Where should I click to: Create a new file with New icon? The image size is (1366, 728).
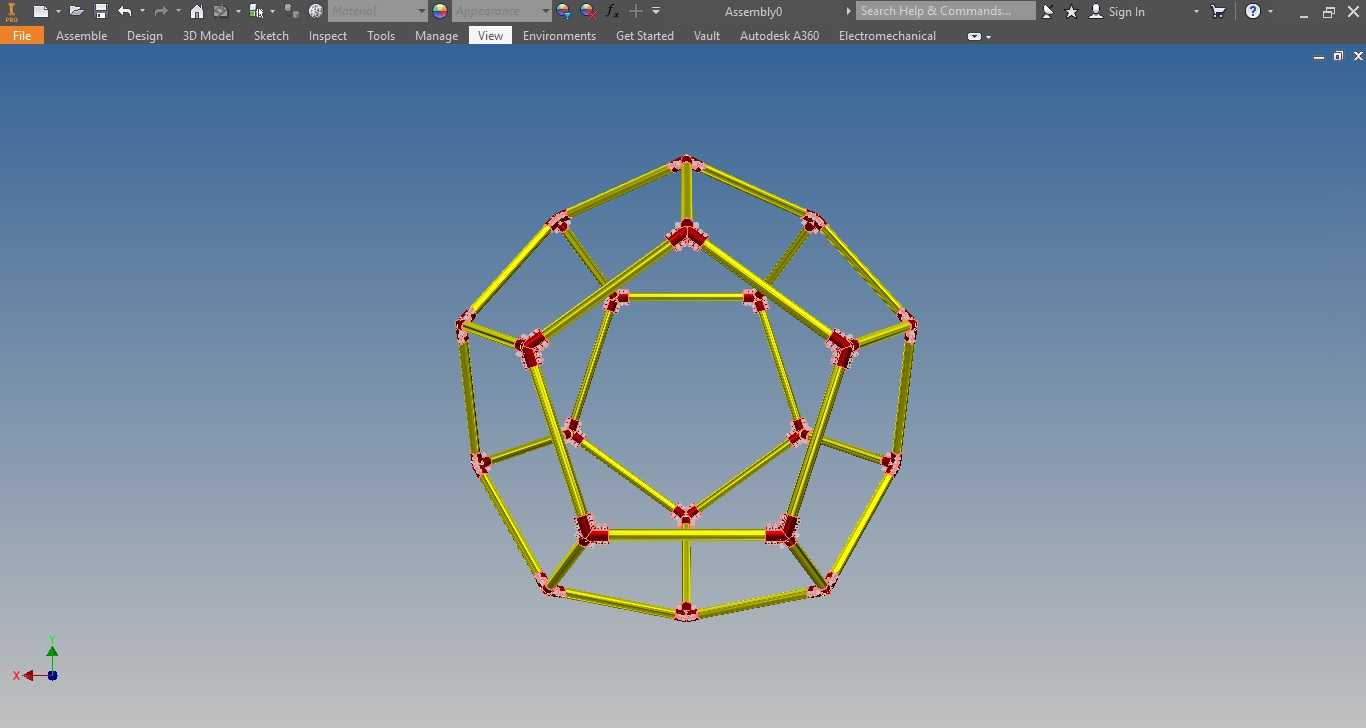pyautogui.click(x=41, y=11)
